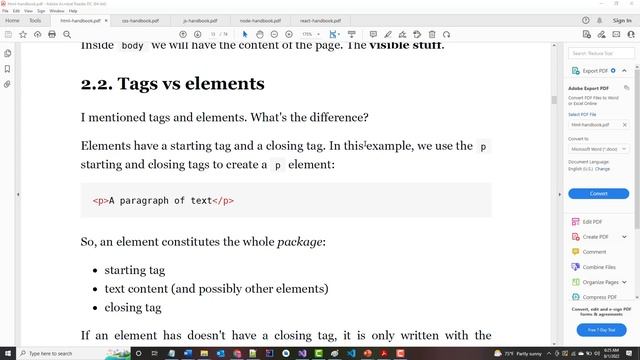This screenshot has width=640, height=360.
Task: Open the page thumbnails panel
Action: (x=7, y=53)
